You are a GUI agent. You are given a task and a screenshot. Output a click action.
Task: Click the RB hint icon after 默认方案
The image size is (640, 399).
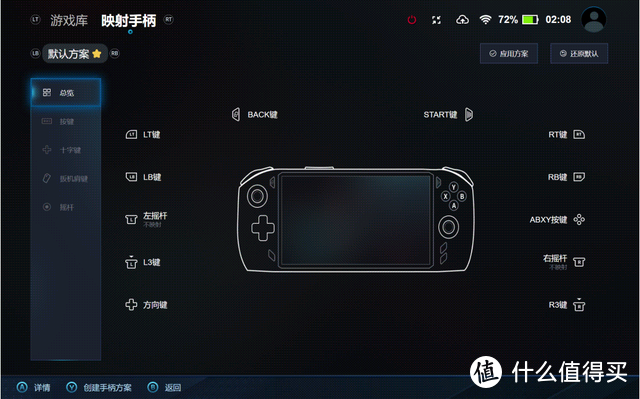(115, 53)
